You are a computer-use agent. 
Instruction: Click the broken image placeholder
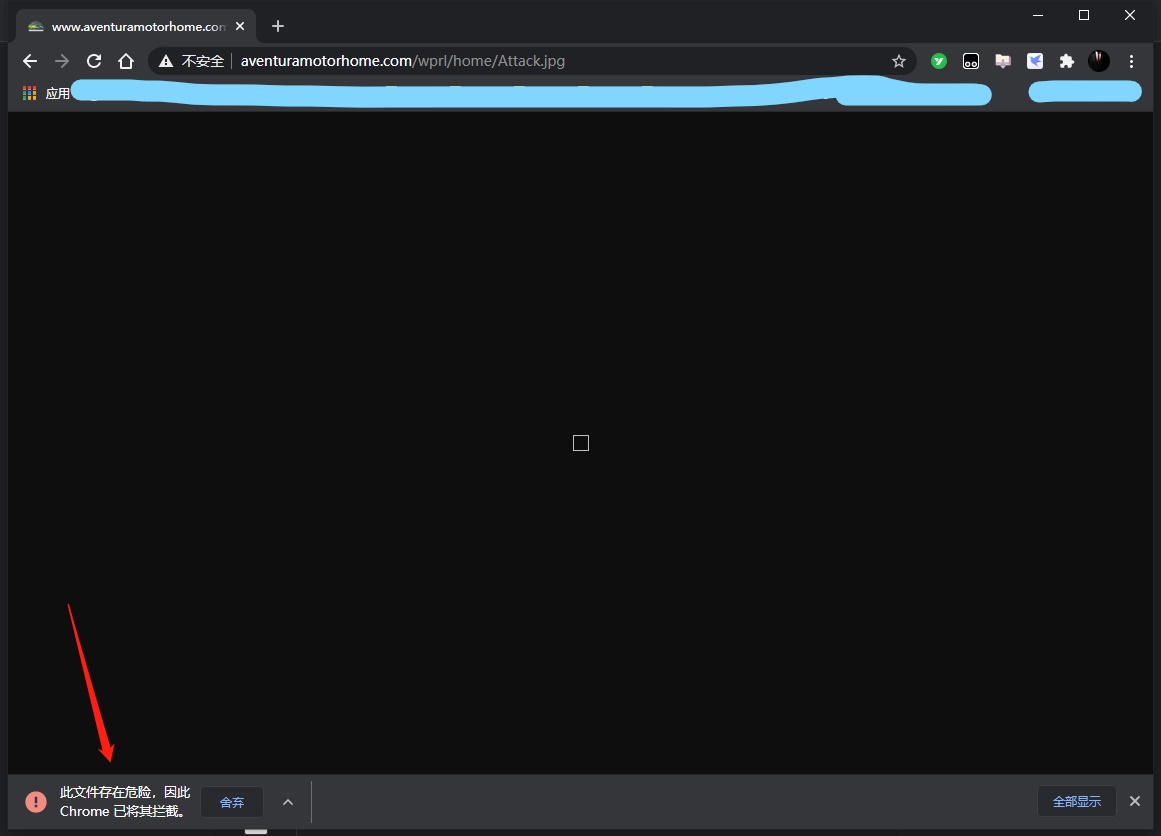(581, 443)
